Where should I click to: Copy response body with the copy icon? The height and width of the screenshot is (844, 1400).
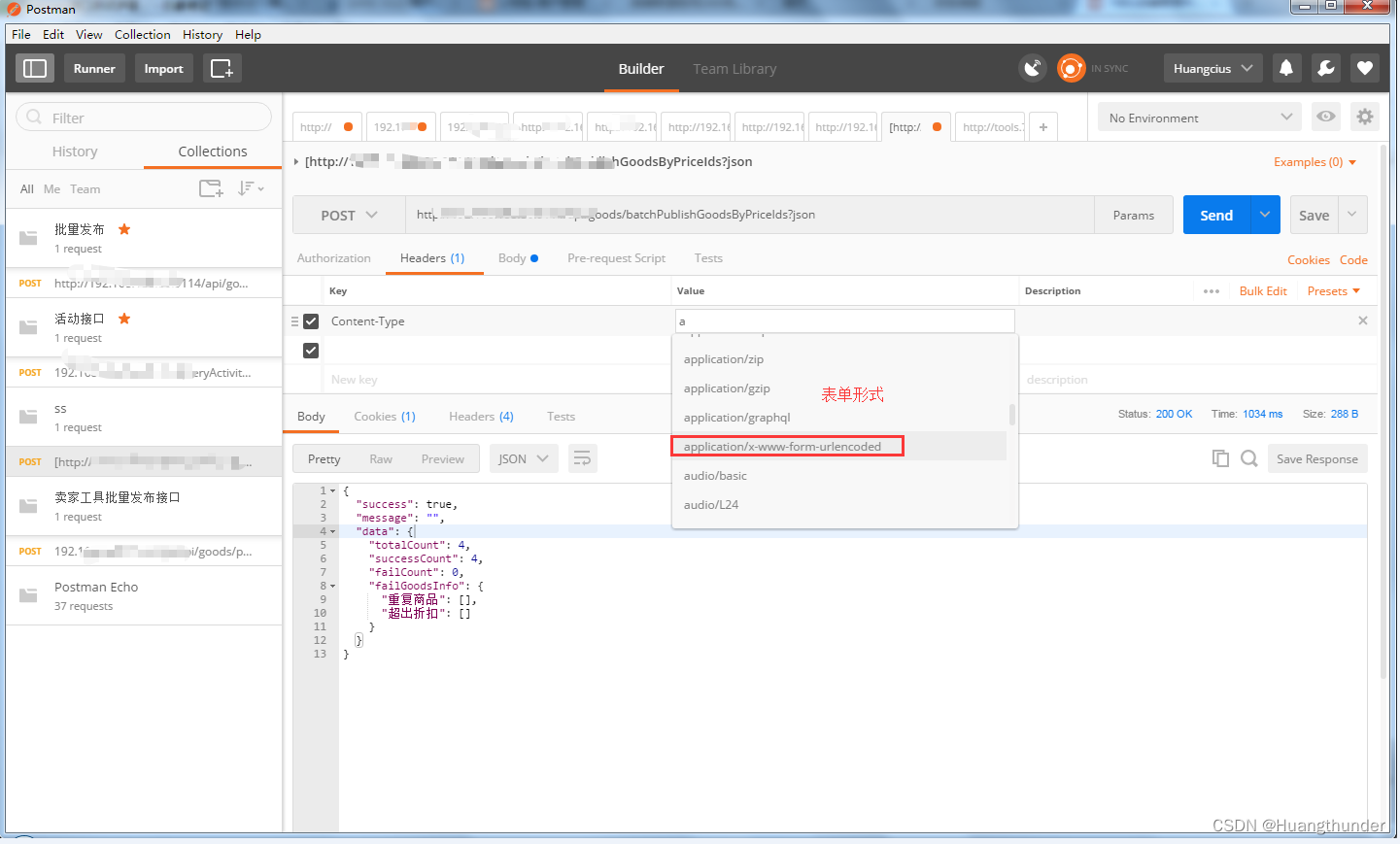click(1220, 458)
